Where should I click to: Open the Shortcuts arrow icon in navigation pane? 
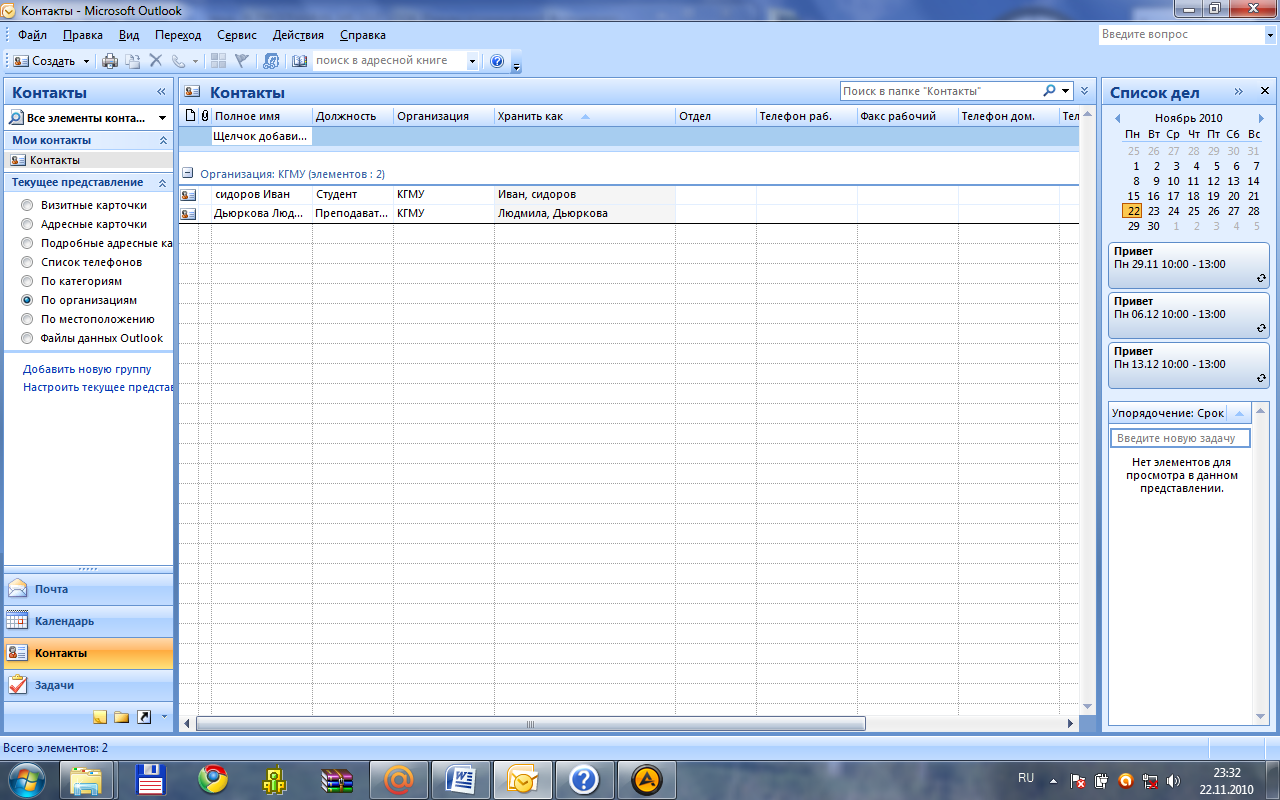pos(144,717)
